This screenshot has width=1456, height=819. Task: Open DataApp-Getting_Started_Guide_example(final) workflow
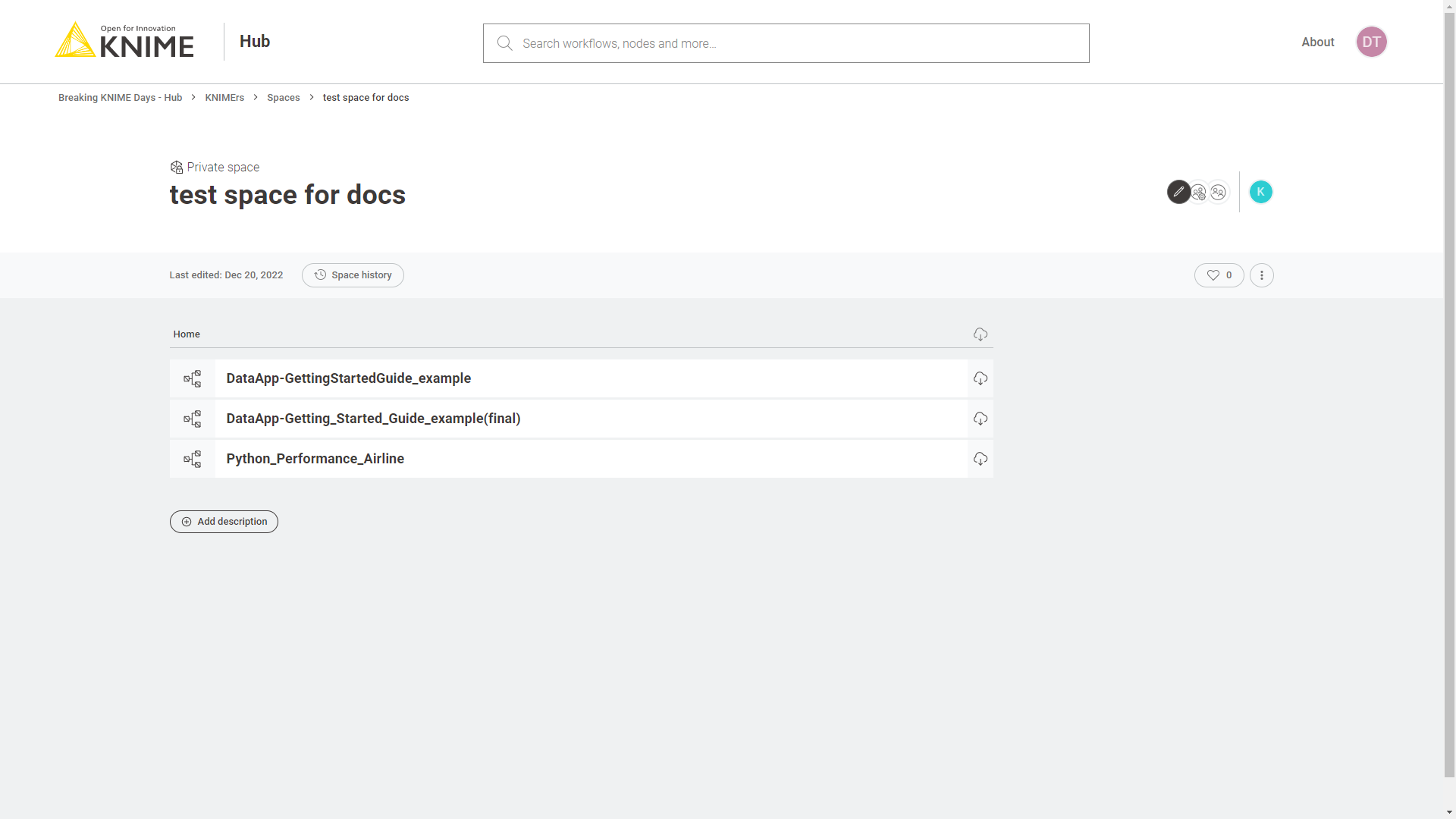591,419
